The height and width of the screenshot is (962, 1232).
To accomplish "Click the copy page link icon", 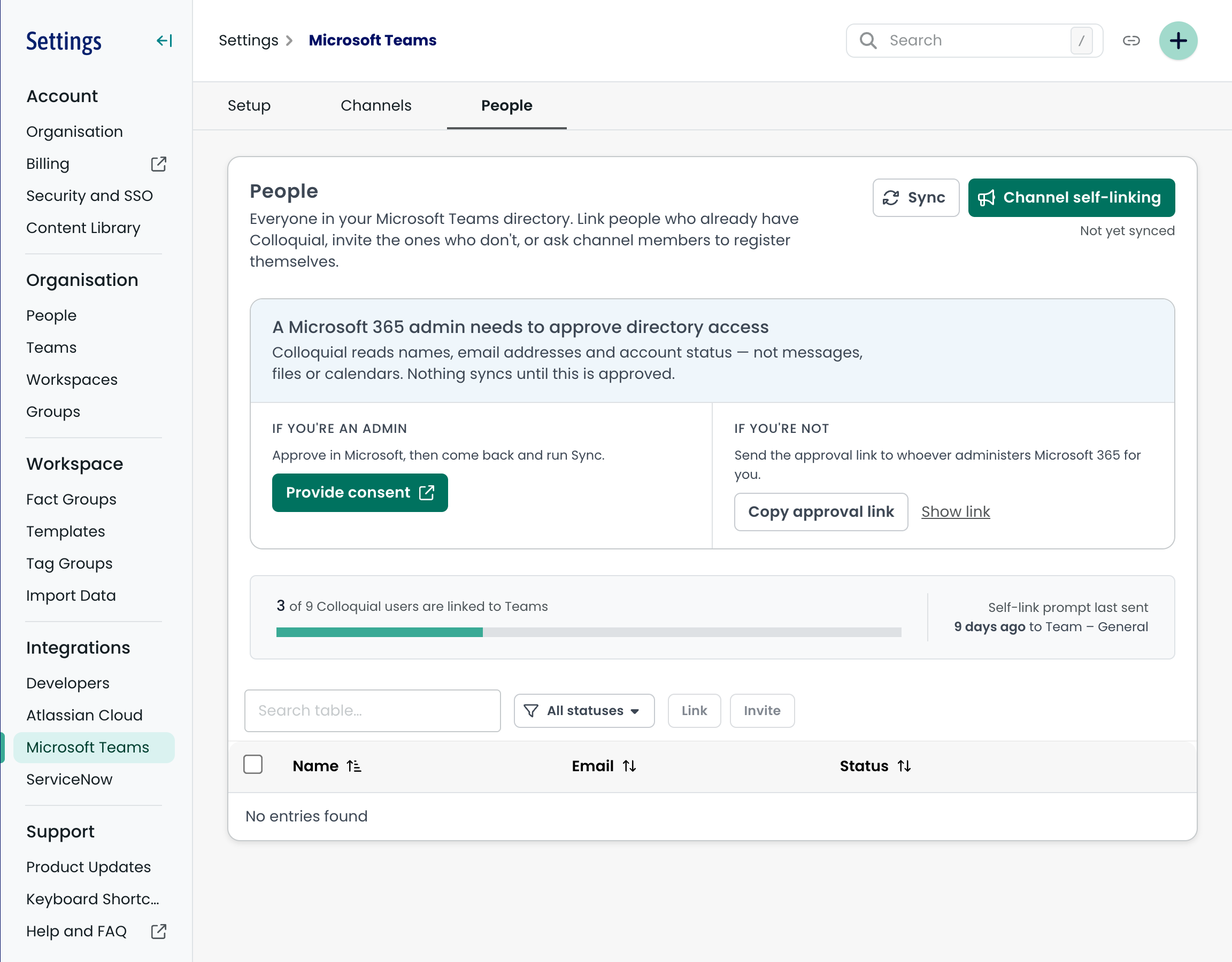I will 1131,41.
